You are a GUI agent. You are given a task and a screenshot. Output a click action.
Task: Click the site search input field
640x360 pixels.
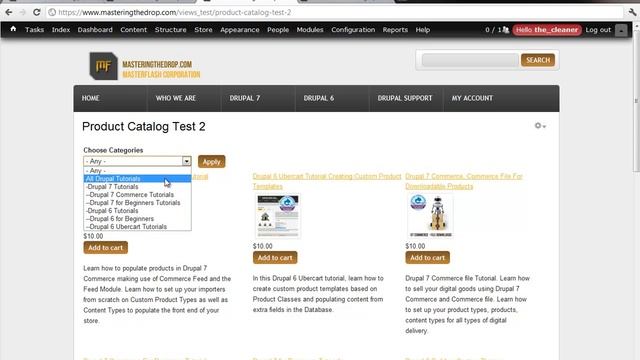pos(470,60)
